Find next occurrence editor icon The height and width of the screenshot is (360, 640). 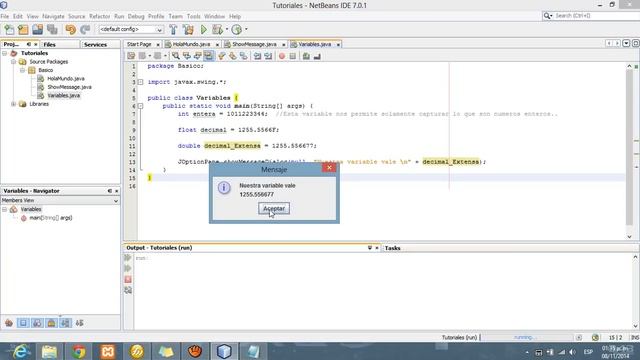tap(198, 56)
